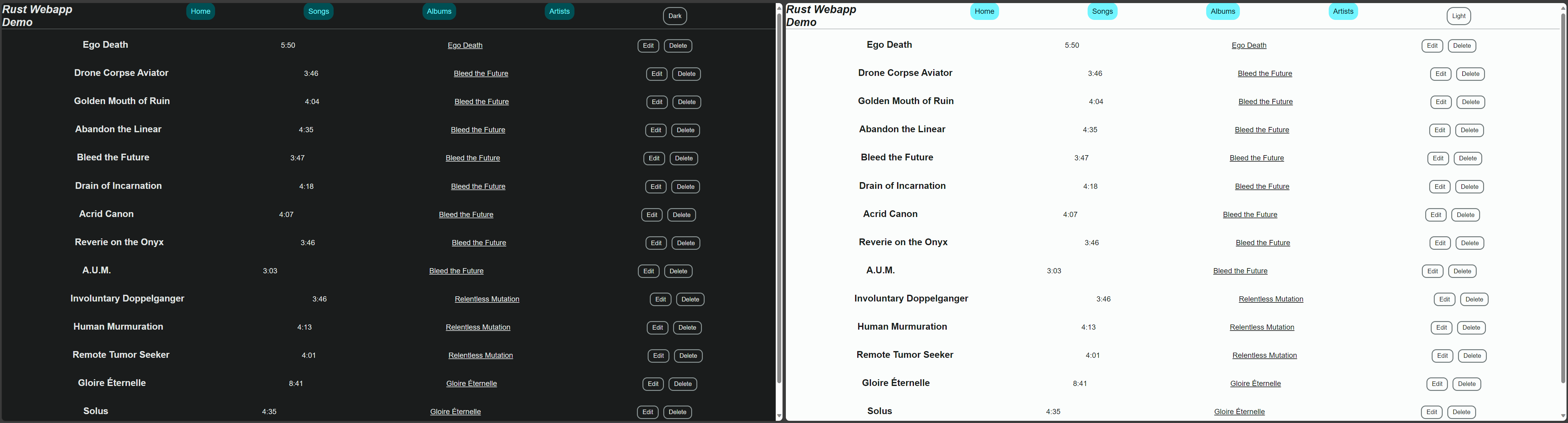Image resolution: width=1568 pixels, height=423 pixels.
Task: Open Ego Death album link in light pane
Action: click(1248, 46)
